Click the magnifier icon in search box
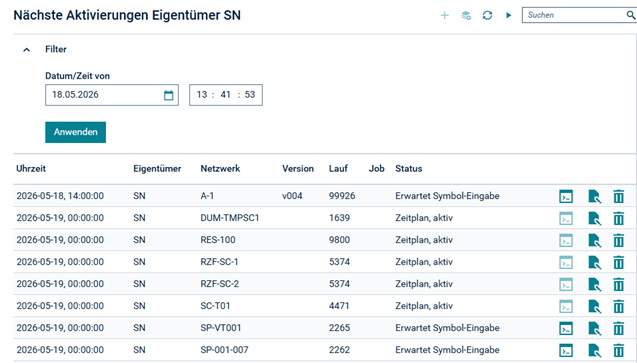This screenshot has height=363, width=637. 630,15
